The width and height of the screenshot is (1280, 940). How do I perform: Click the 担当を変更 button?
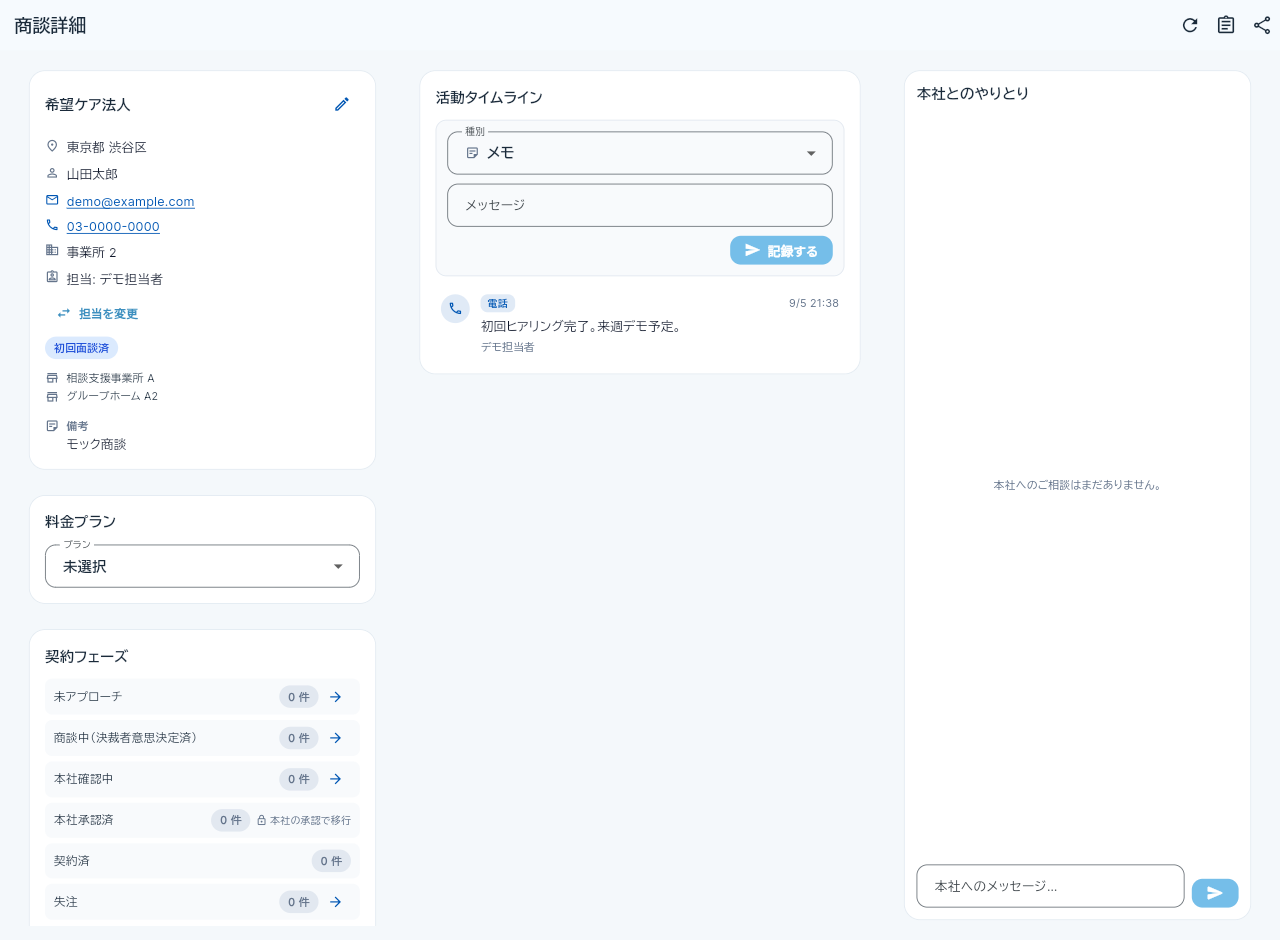click(x=97, y=314)
